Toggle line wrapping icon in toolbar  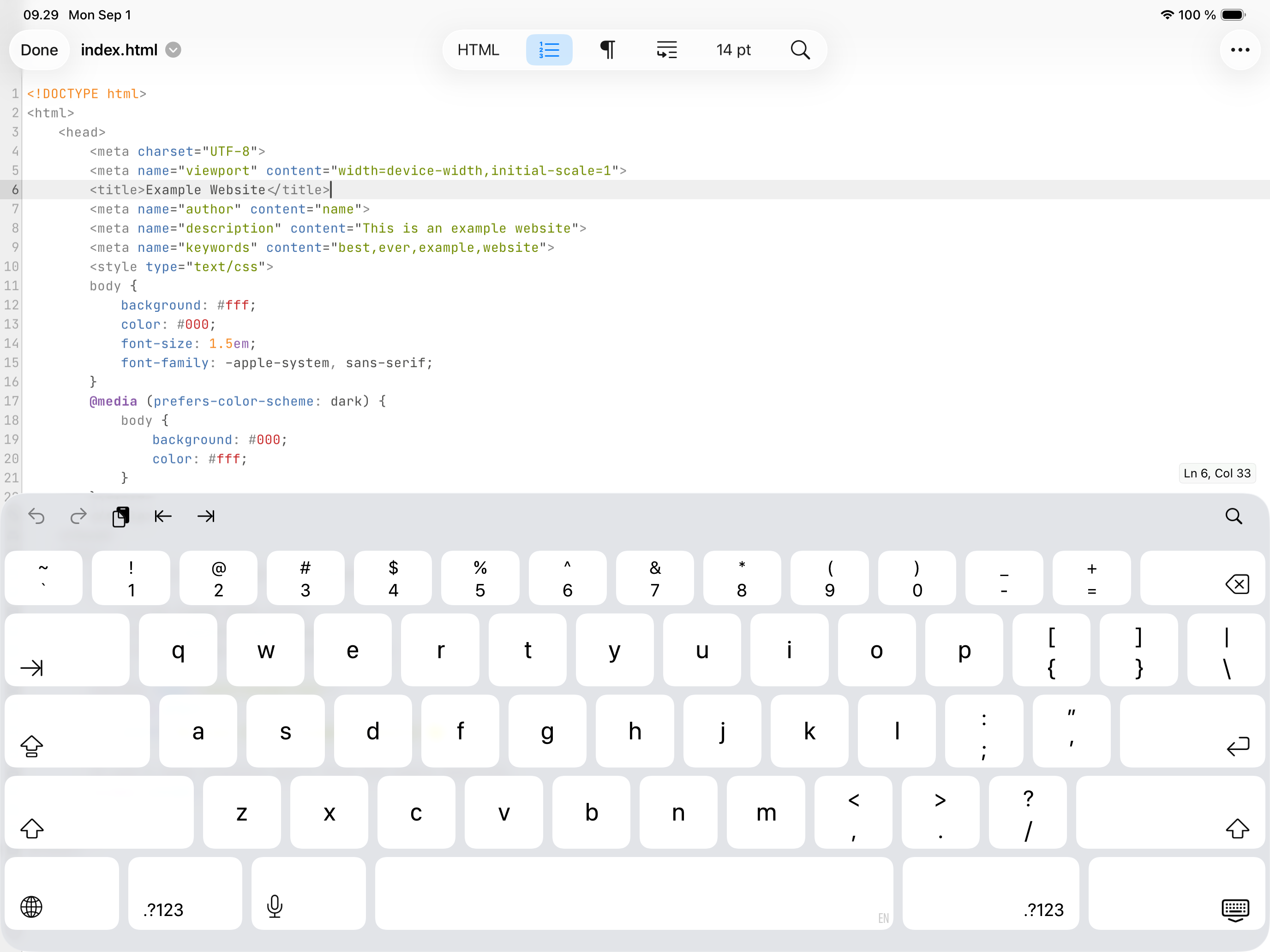pos(666,50)
